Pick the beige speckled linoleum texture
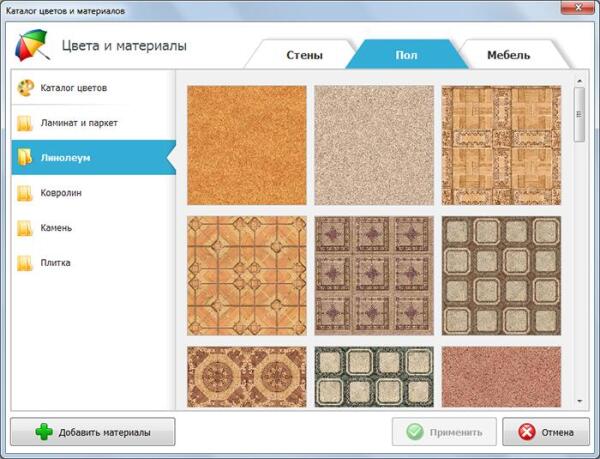Viewport: 600px width, 459px height. tap(374, 145)
